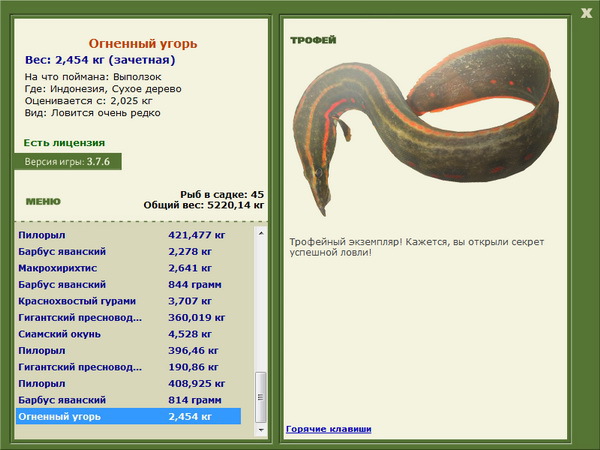Grab the fish list scrollbar thumb
Screen dimensions: 600x450
pyautogui.click(x=261, y=396)
